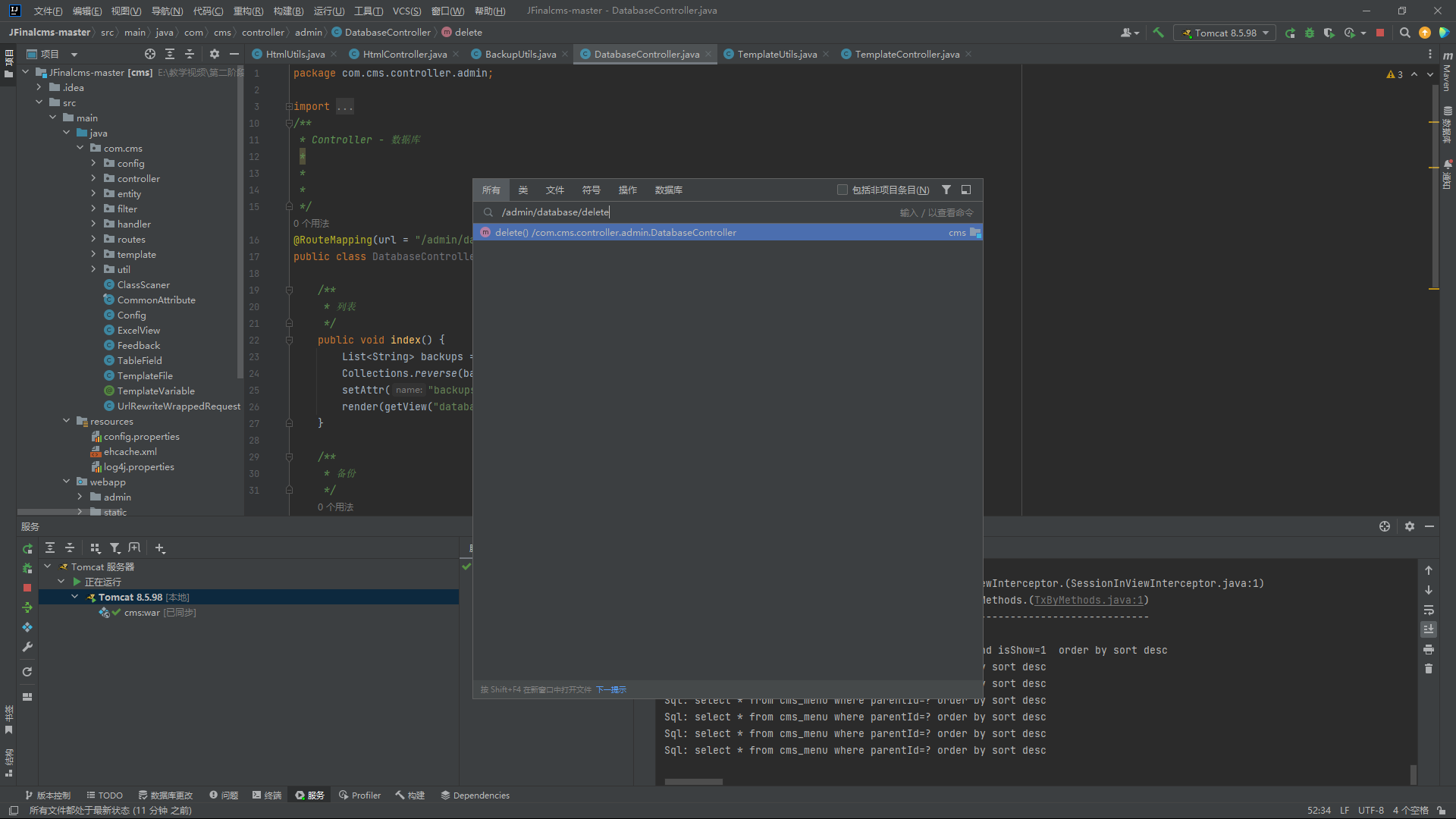Viewport: 1456px width, 819px height.
Task: Rerun the Tomcat service in Services panel
Action: (x=27, y=548)
